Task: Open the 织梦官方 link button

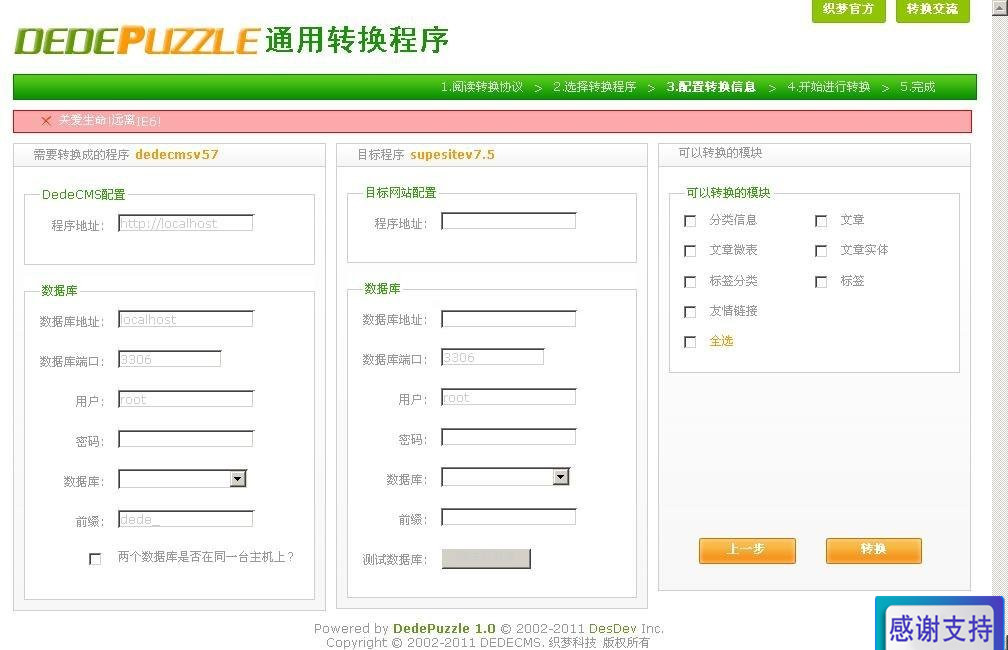Action: pyautogui.click(x=849, y=10)
